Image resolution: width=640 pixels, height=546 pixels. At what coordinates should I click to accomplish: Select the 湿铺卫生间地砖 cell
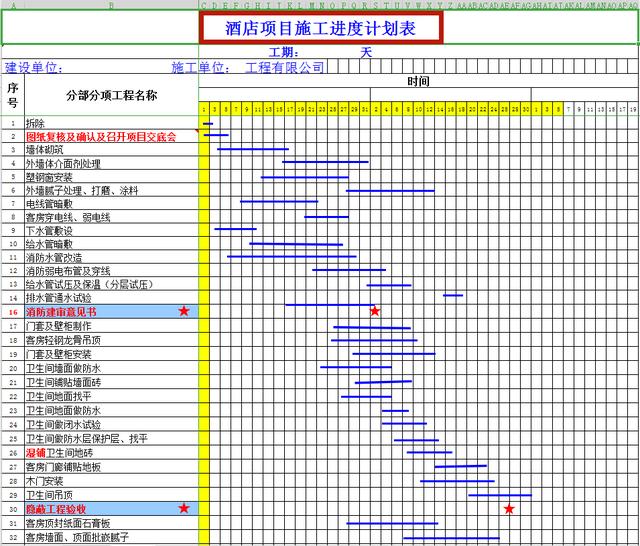111,453
